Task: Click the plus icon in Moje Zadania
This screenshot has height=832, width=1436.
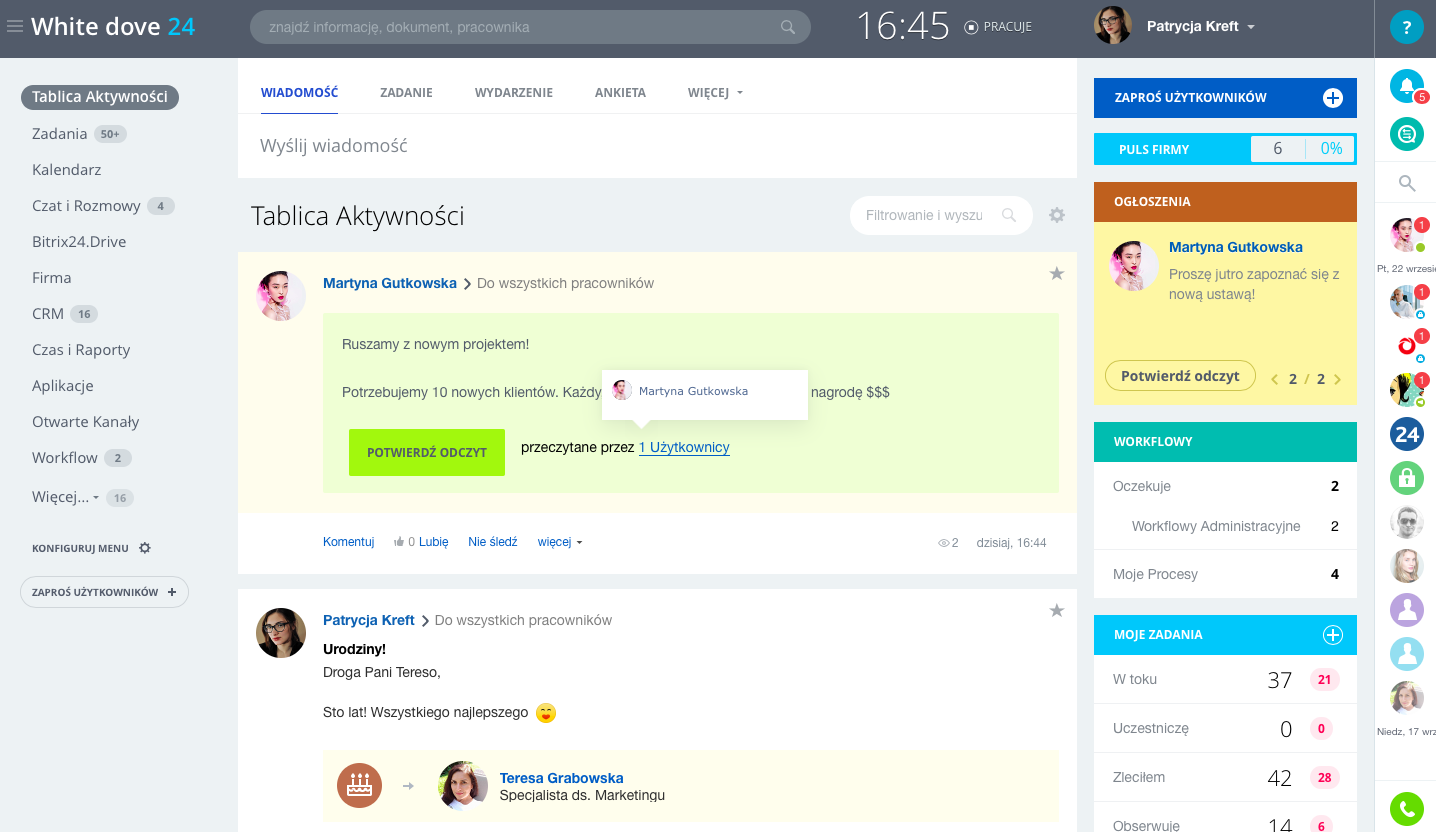Action: (1332, 635)
